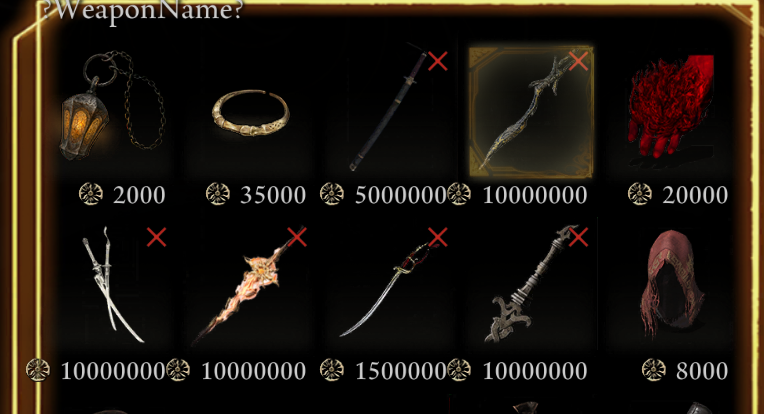Click red X on the katana item

coord(438,61)
